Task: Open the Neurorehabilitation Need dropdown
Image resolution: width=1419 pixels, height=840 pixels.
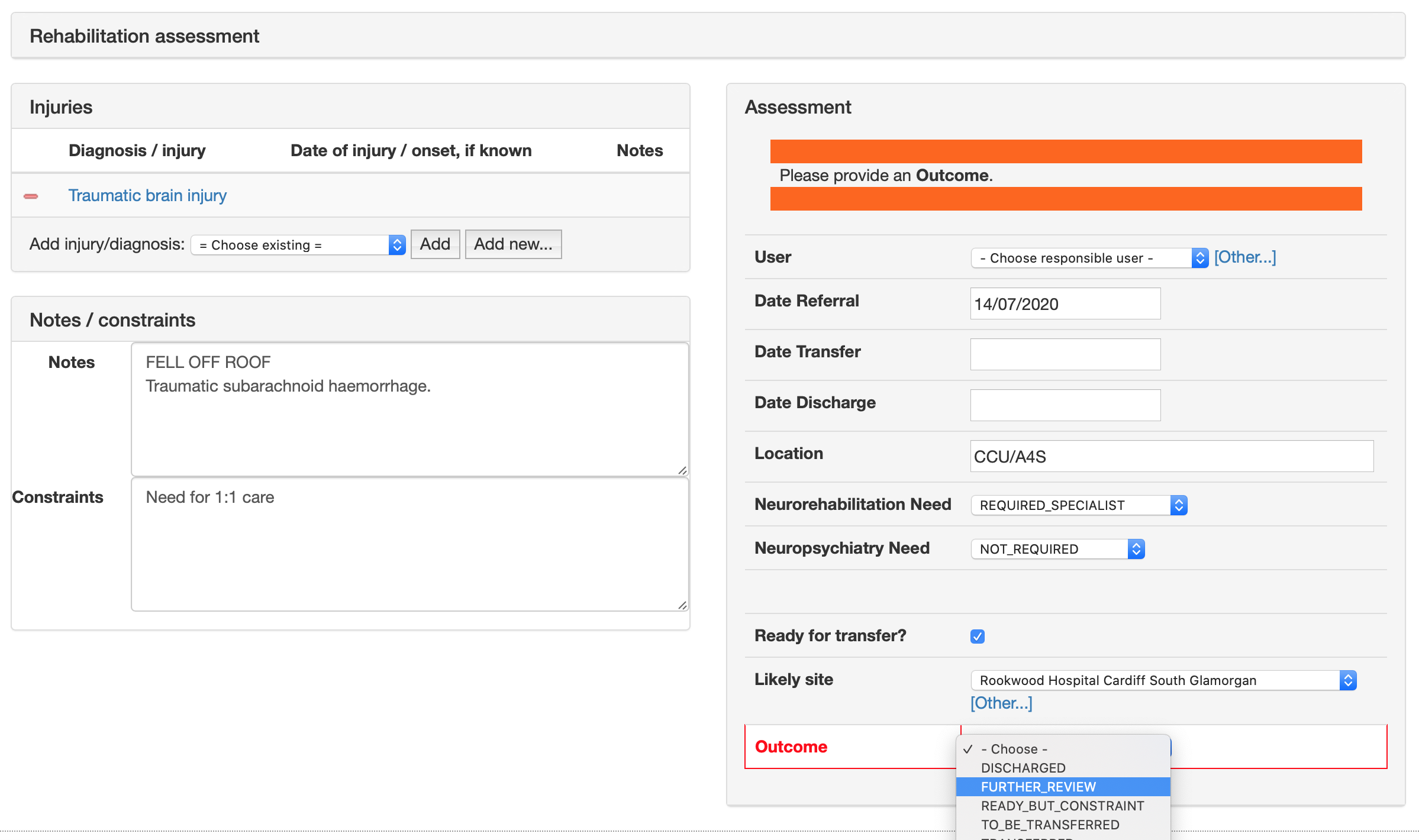Action: pyautogui.click(x=1078, y=505)
